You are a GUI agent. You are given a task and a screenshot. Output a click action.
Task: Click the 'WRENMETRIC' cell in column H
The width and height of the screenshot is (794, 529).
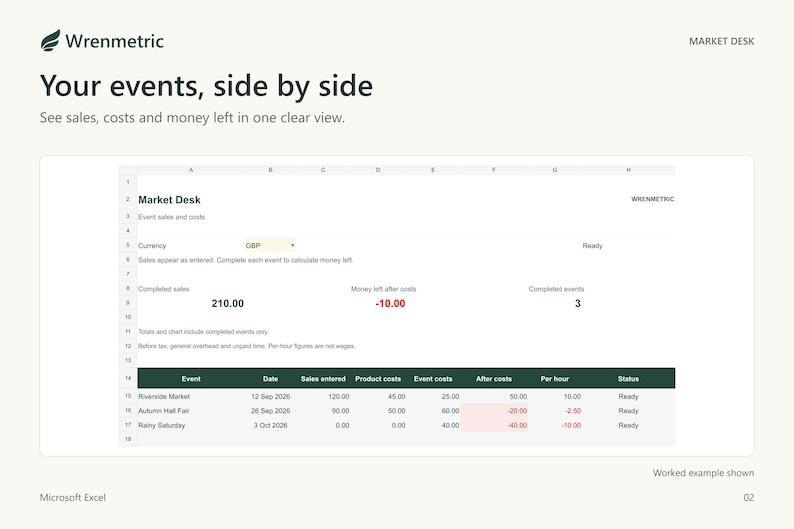click(652, 199)
